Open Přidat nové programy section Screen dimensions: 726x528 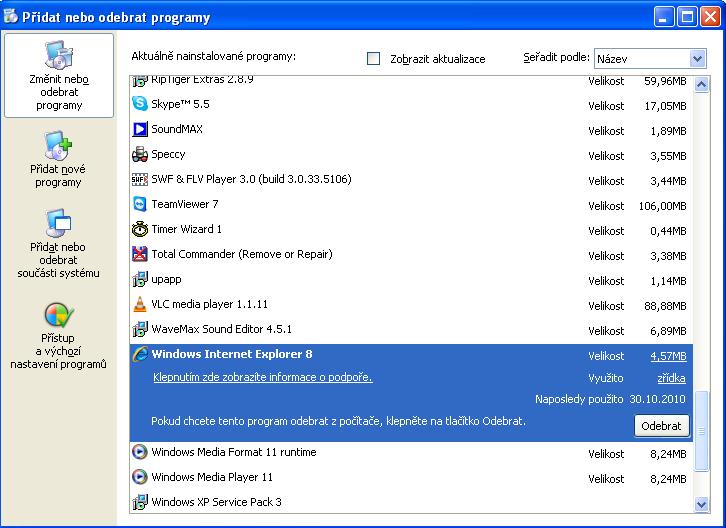tap(58, 159)
